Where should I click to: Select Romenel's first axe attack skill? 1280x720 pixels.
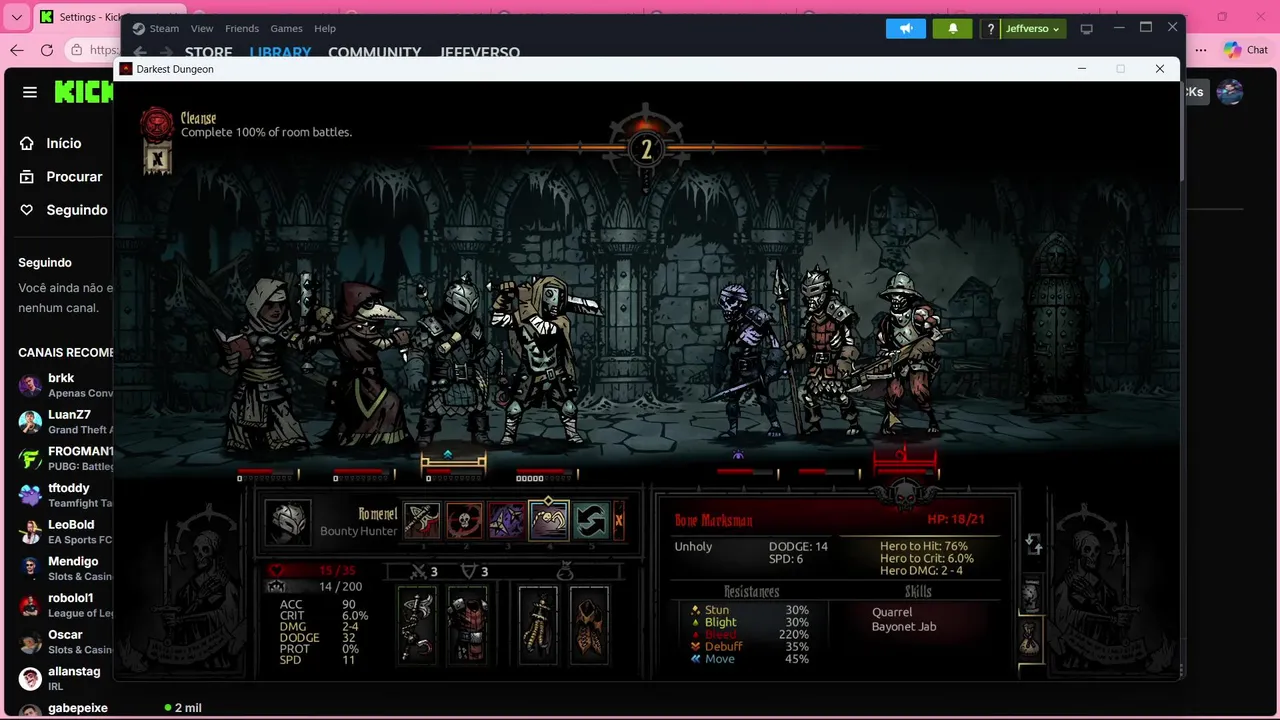tap(422, 521)
